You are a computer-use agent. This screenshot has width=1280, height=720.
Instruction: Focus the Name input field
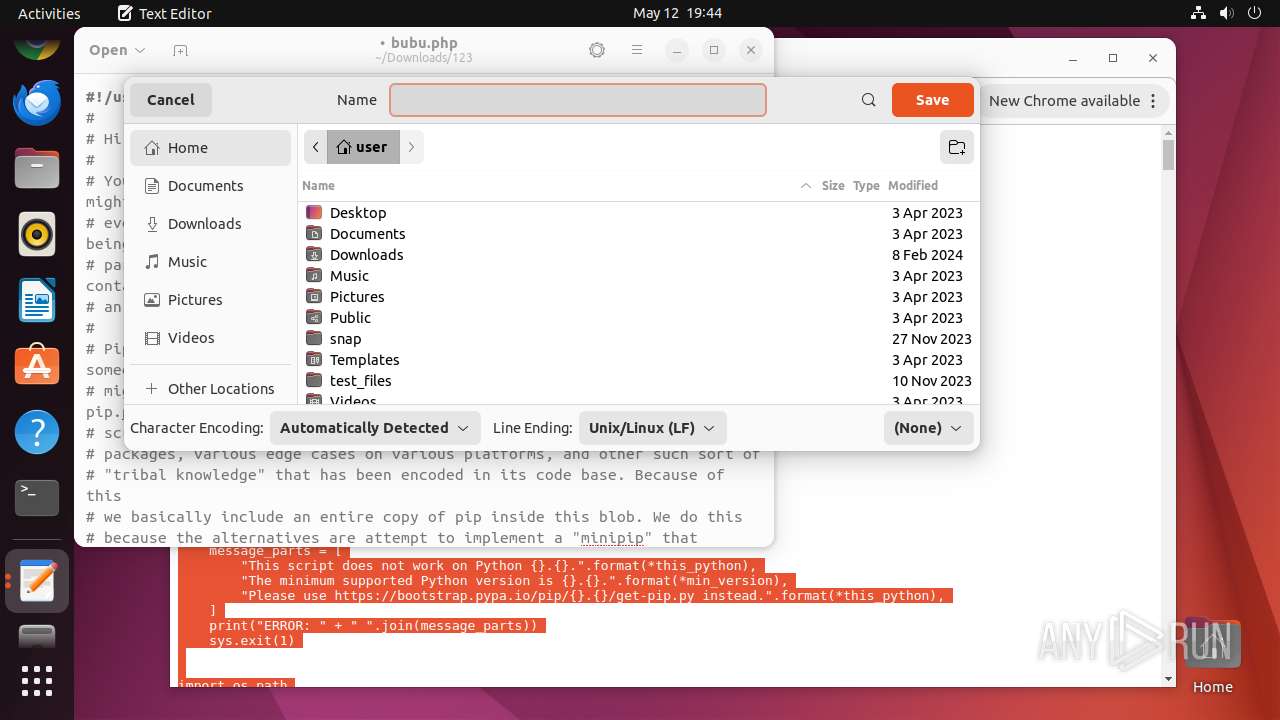tap(578, 100)
